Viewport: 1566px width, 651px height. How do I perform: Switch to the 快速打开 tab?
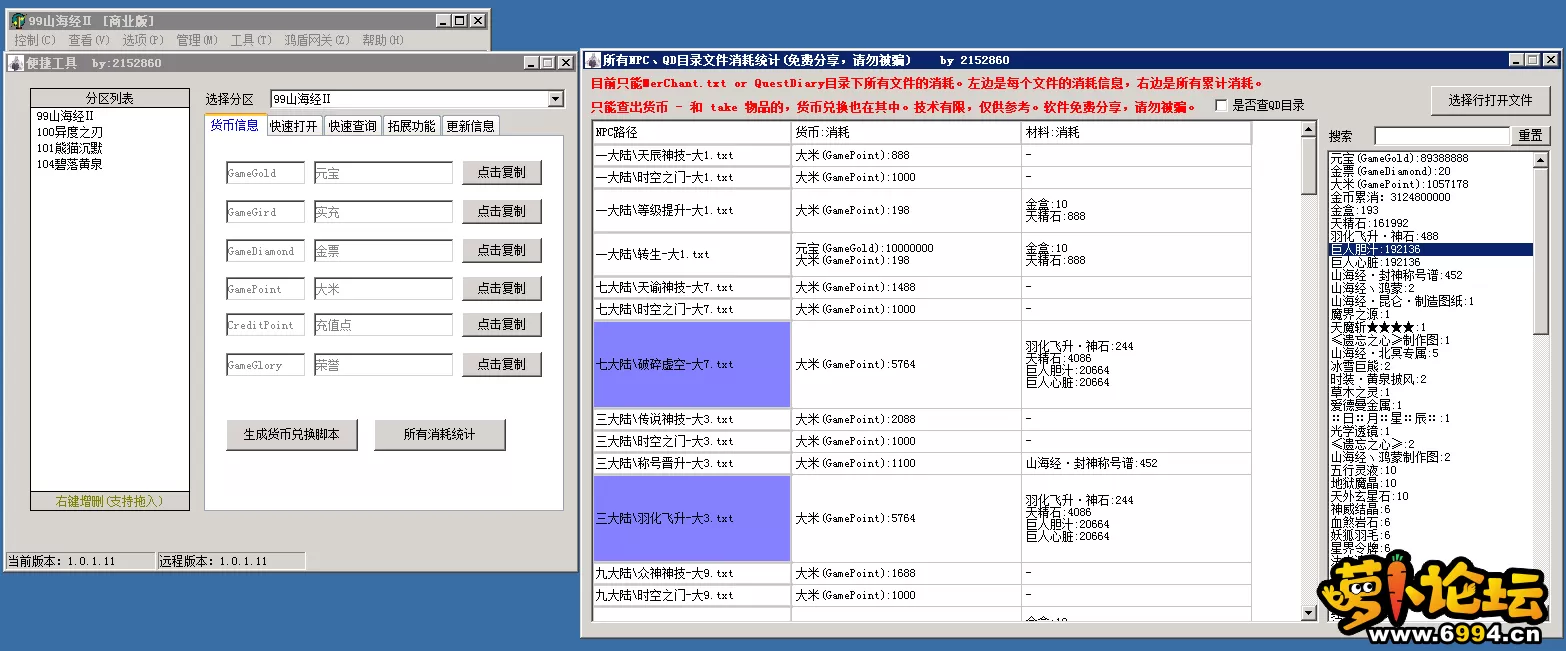tap(294, 126)
